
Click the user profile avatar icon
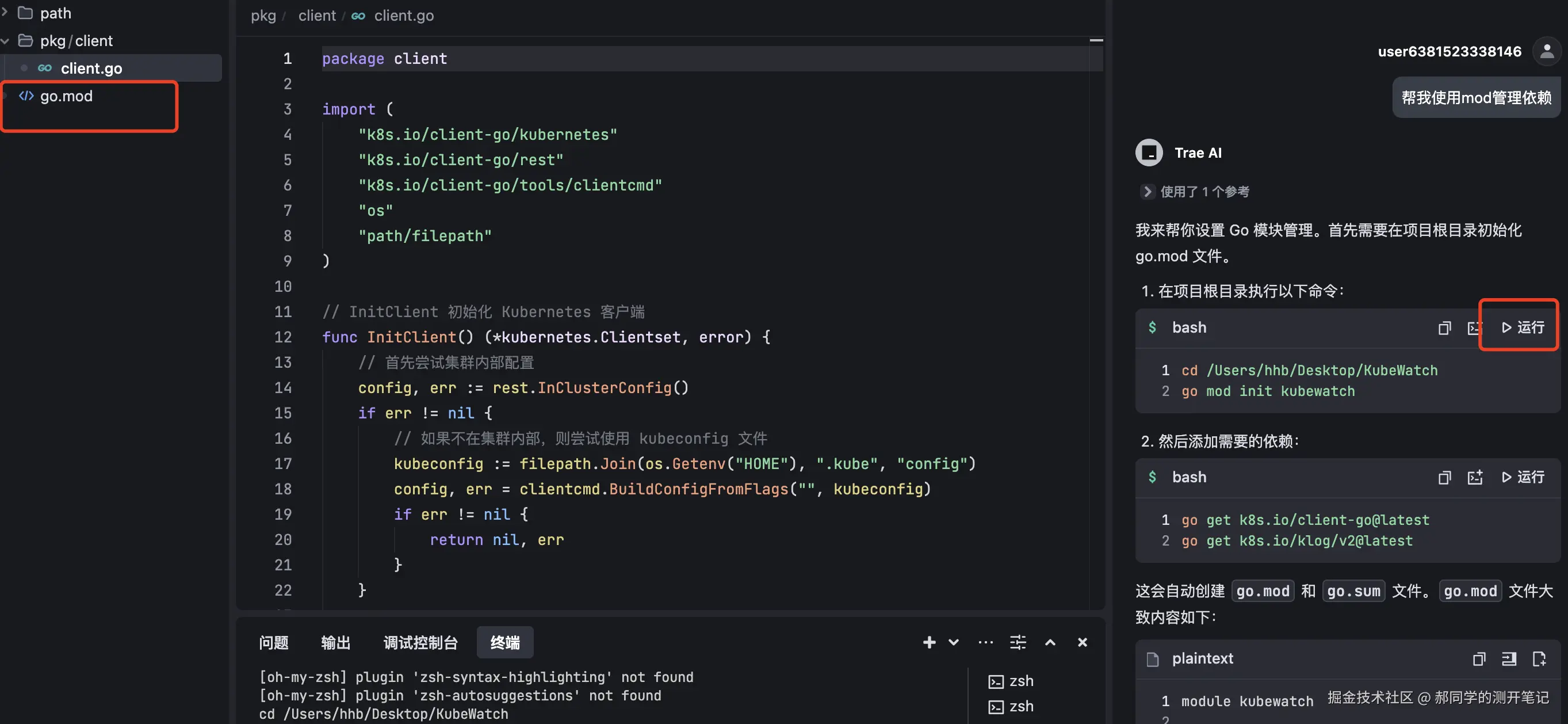click(x=1546, y=52)
